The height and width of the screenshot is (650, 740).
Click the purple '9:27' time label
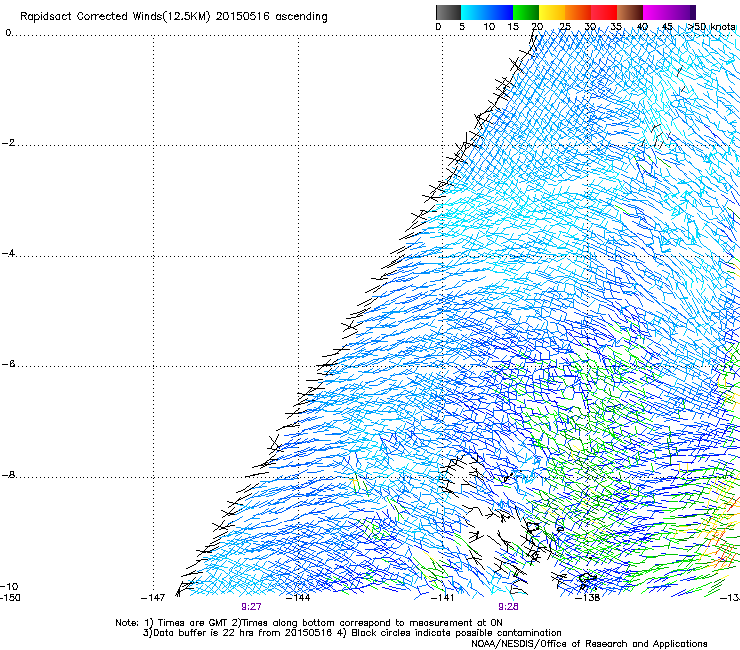(x=251, y=607)
